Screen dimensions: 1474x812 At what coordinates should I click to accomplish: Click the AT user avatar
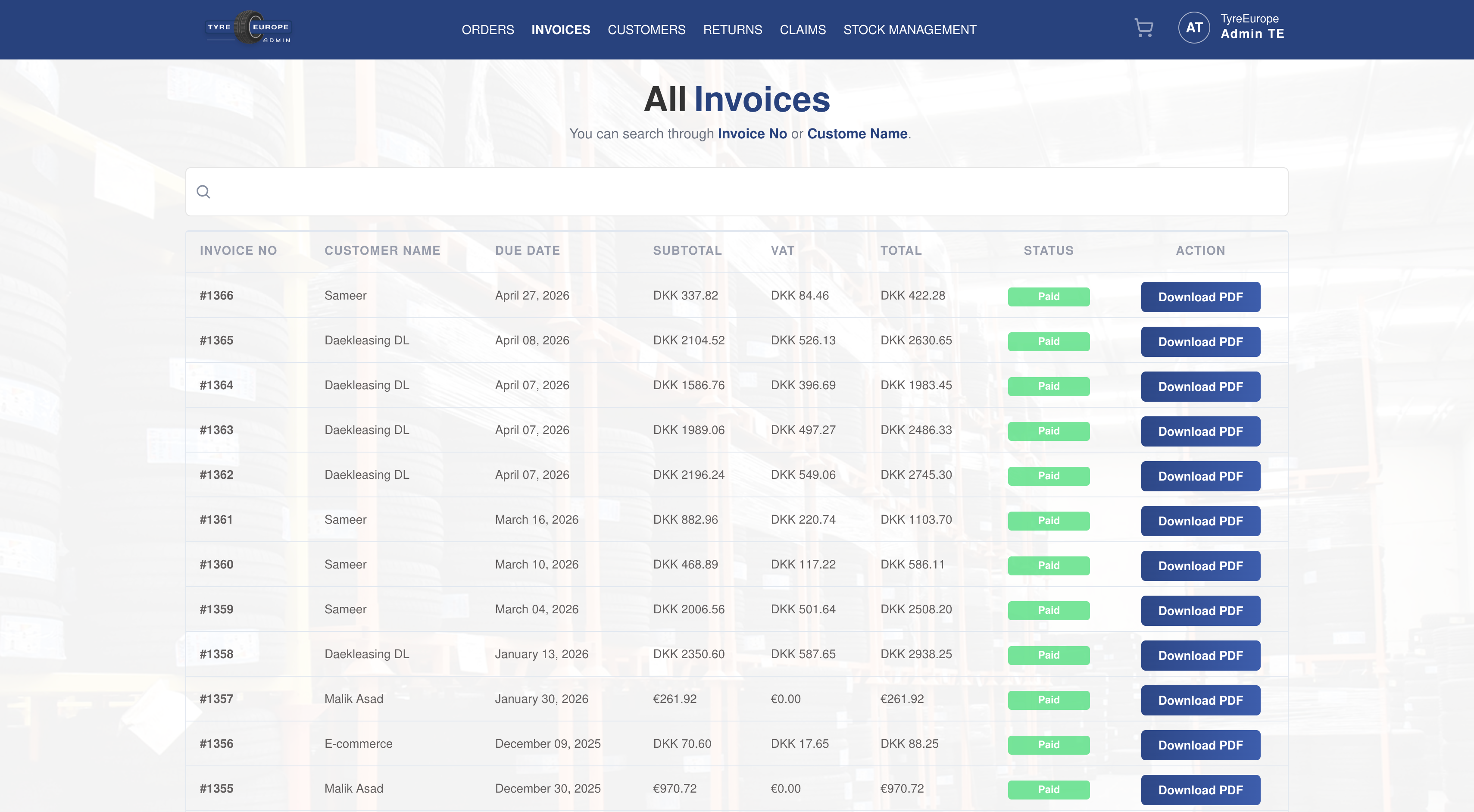pos(1193,28)
